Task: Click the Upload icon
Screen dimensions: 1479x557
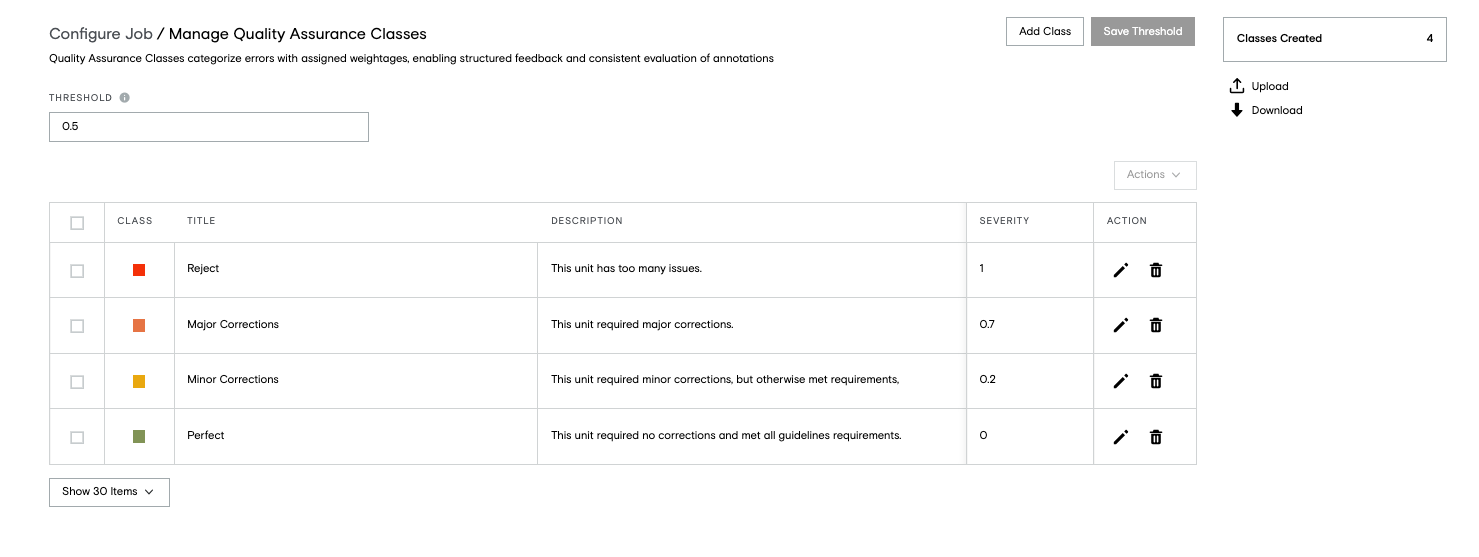Action: tap(1237, 86)
